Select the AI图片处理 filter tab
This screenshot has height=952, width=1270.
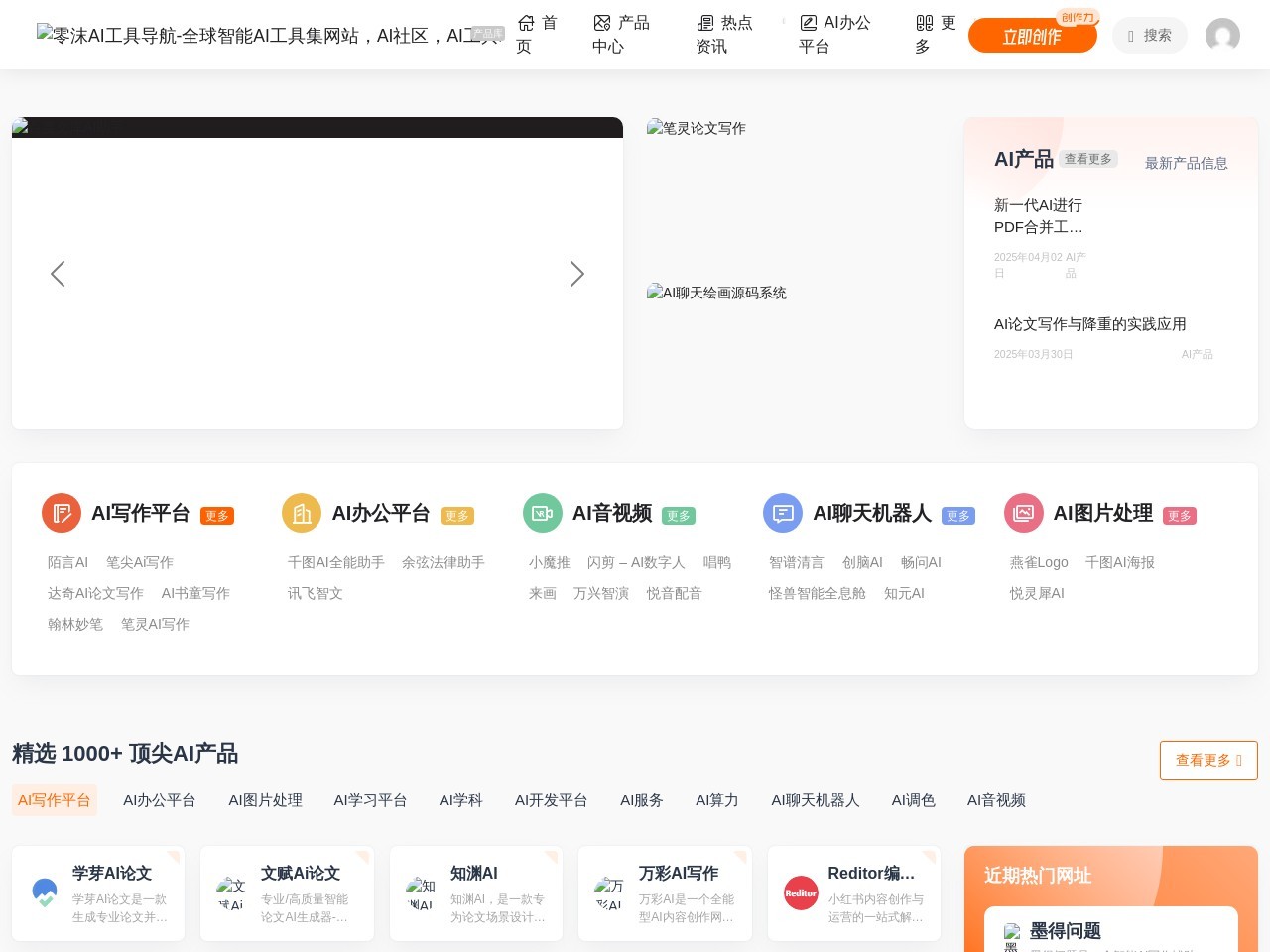(x=266, y=800)
